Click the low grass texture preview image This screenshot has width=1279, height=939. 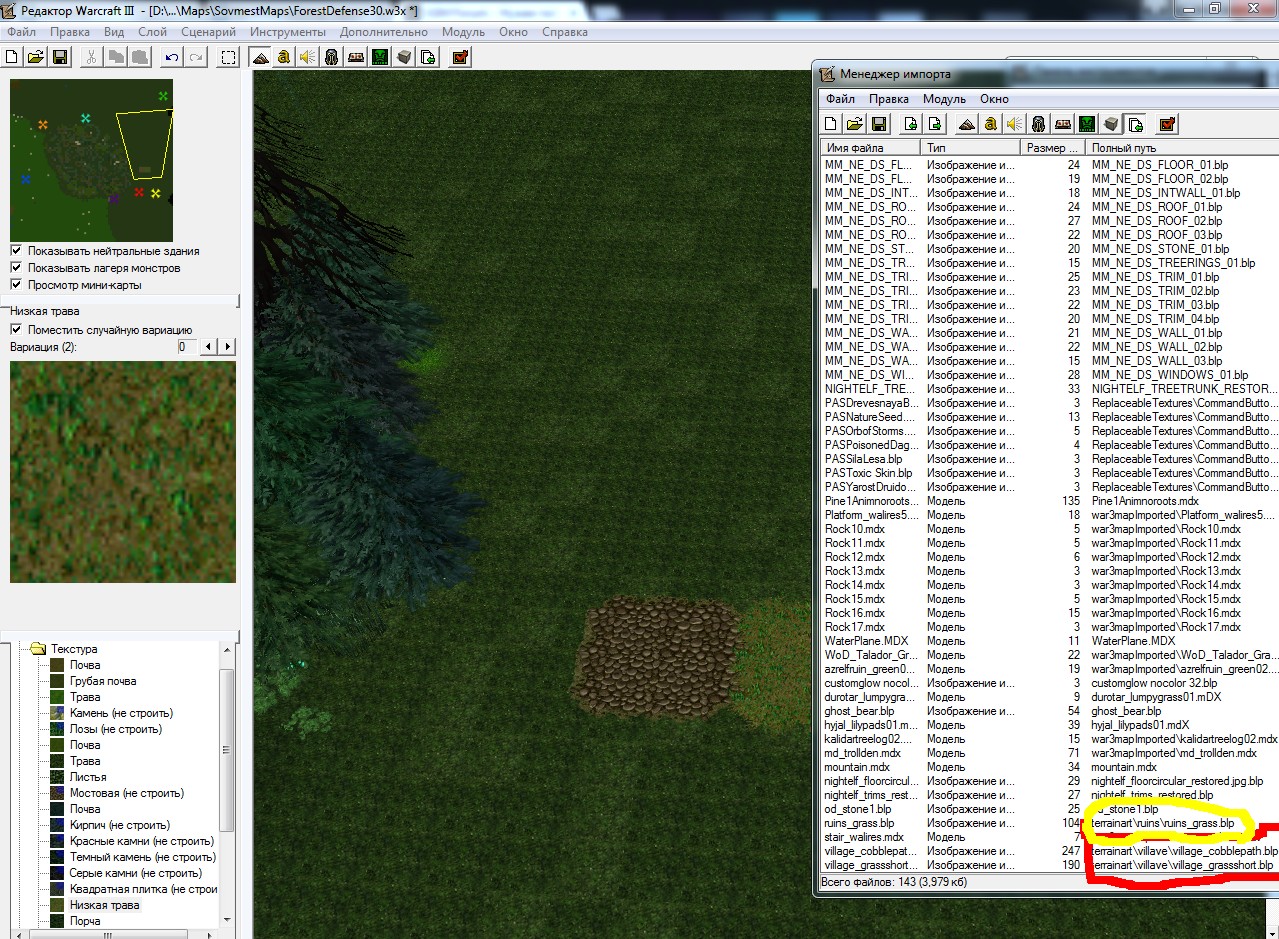[123, 472]
